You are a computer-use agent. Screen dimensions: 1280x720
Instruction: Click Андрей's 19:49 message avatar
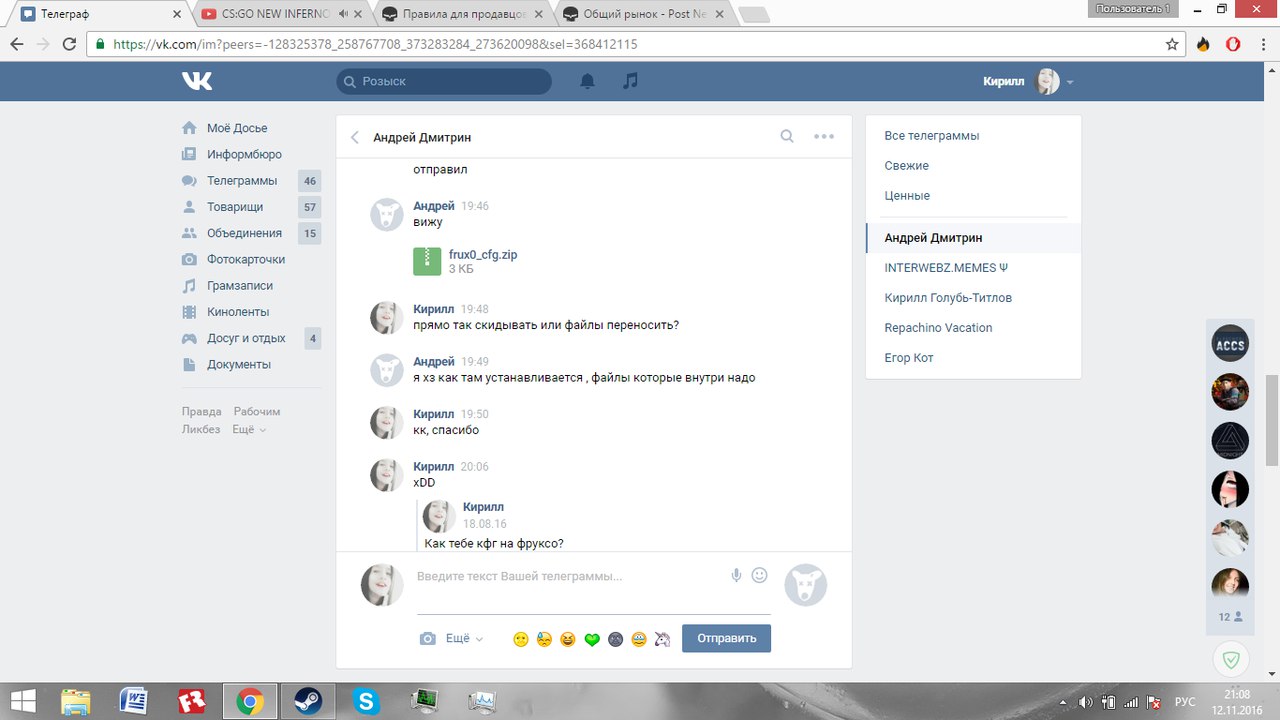click(x=387, y=370)
